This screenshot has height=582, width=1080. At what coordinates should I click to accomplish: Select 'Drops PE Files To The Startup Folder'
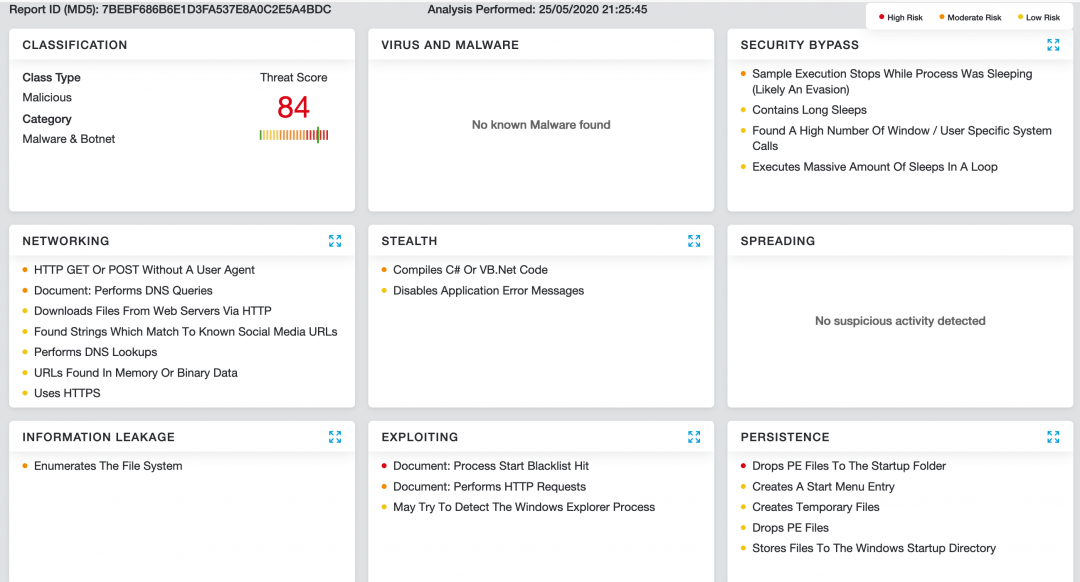click(x=849, y=466)
